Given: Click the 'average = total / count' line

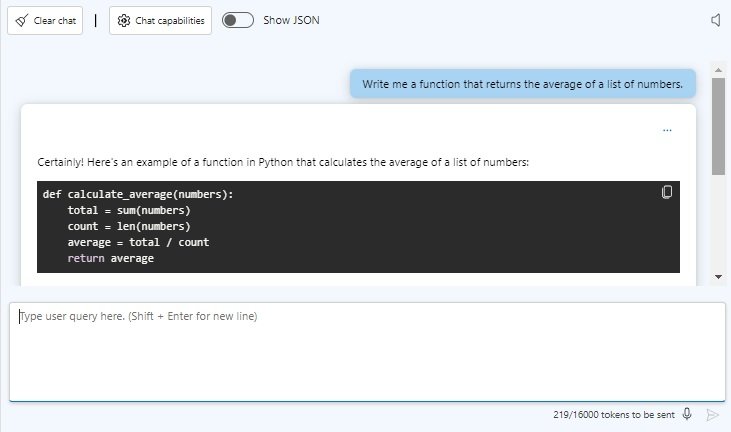Looking at the screenshot, I should (138, 242).
